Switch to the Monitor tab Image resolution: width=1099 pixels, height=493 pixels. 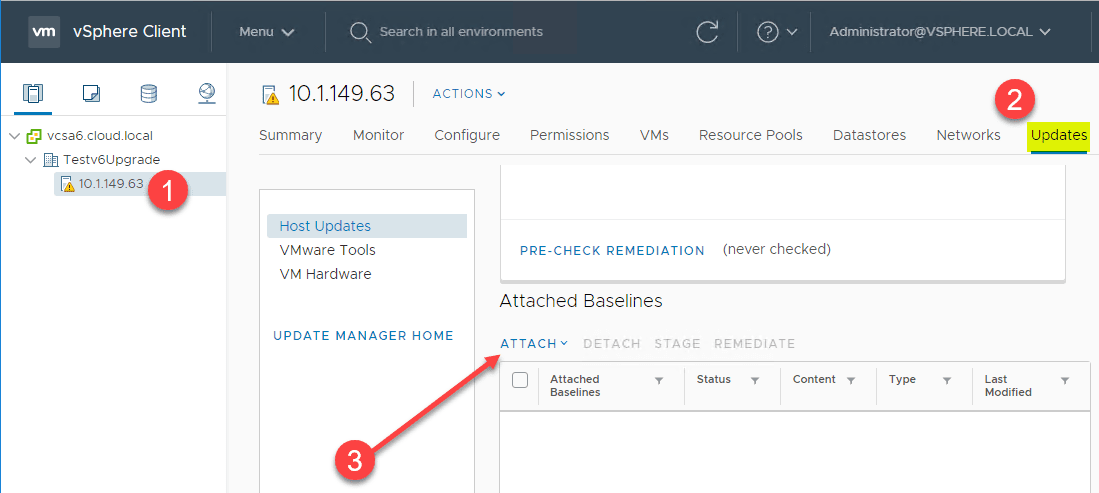[x=378, y=135]
